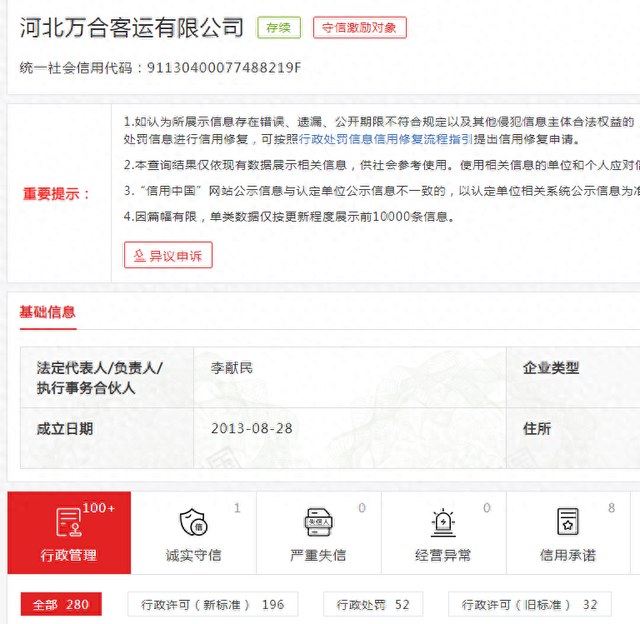This screenshot has width=640, height=624.
Task: Click legal representative name 李献民
Action: point(232,368)
